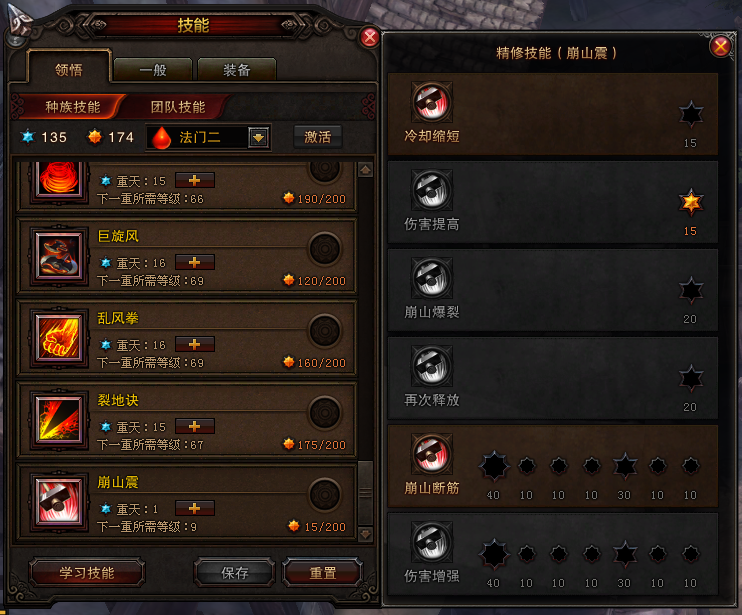
Task: Click the 重置 reset button
Action: pos(323,573)
